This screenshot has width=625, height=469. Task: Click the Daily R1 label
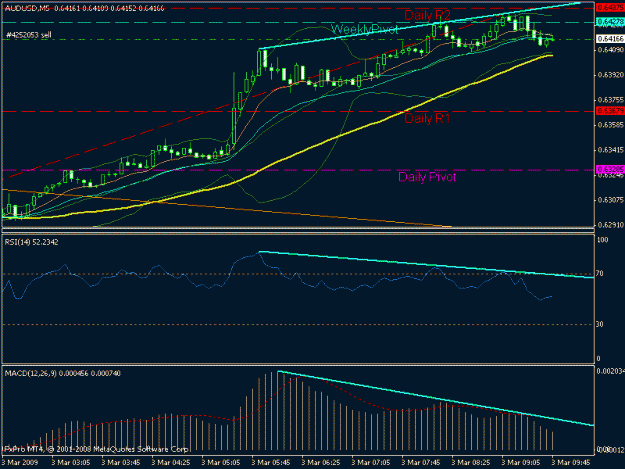pos(427,118)
